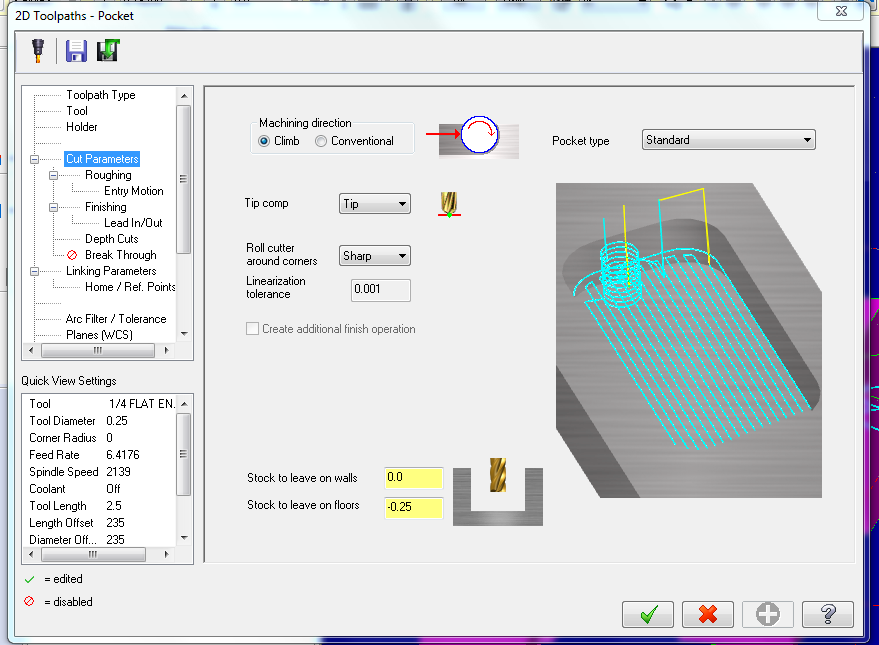Click the climb direction diagram icon

478,138
